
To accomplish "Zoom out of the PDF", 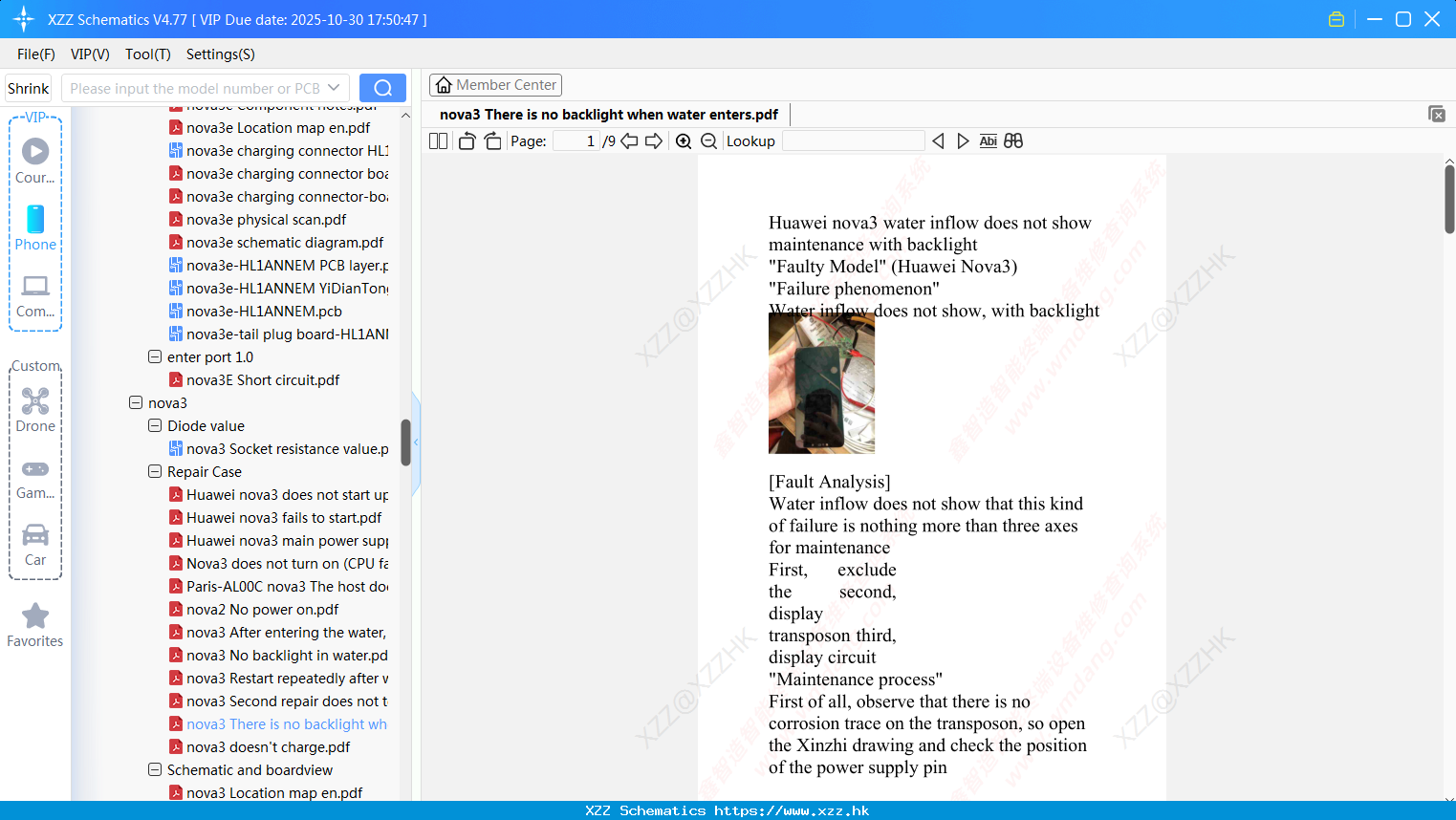I will tap(708, 141).
